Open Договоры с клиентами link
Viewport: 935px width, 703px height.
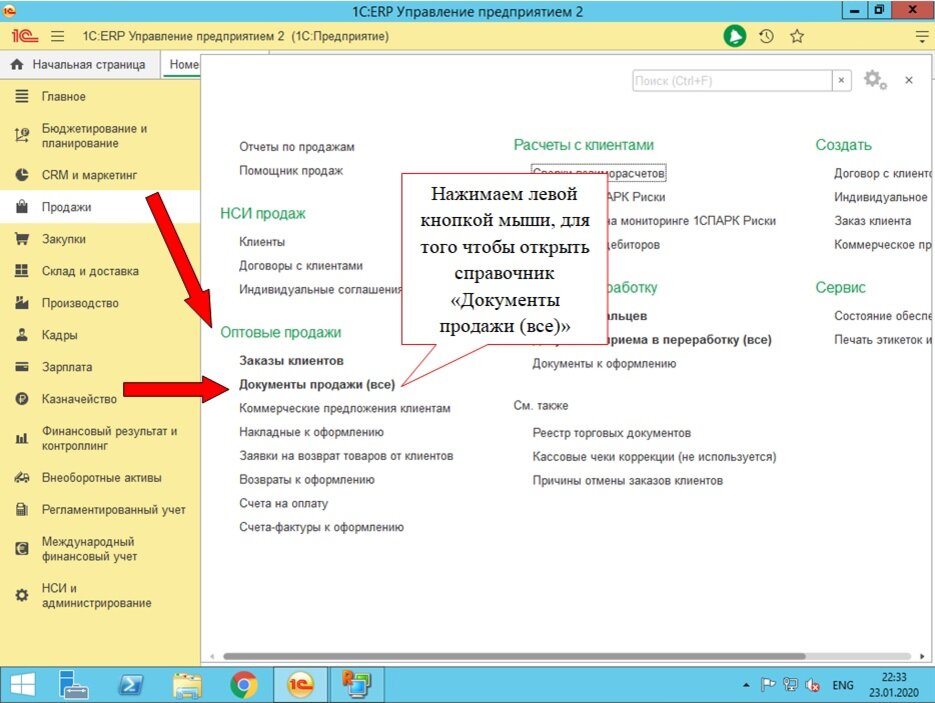301,266
